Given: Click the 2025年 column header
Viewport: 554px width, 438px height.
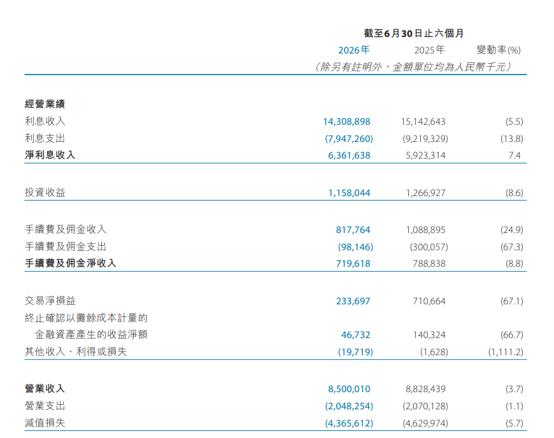Looking at the screenshot, I should pyautogui.click(x=429, y=50).
